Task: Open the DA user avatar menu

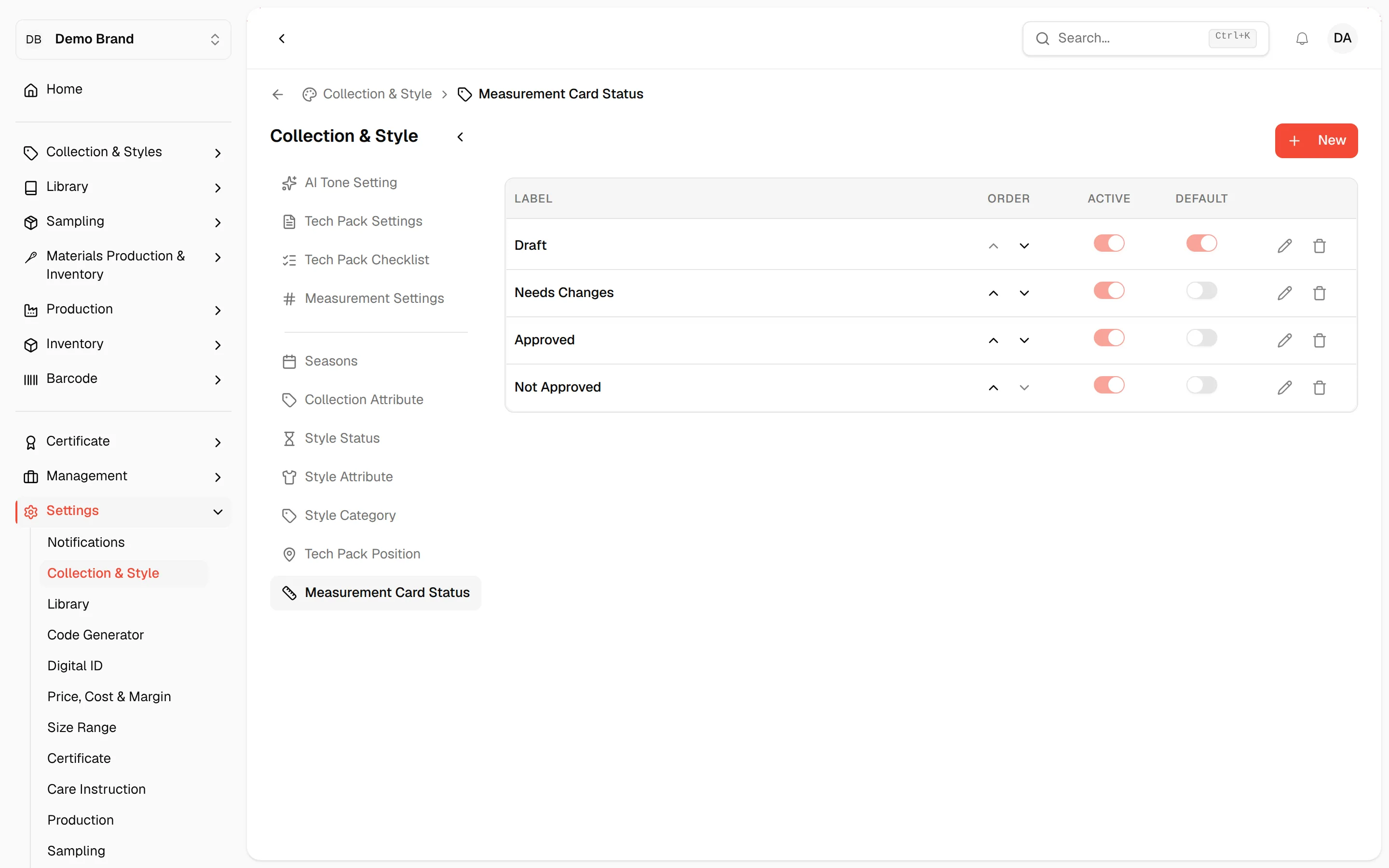Action: point(1342,39)
